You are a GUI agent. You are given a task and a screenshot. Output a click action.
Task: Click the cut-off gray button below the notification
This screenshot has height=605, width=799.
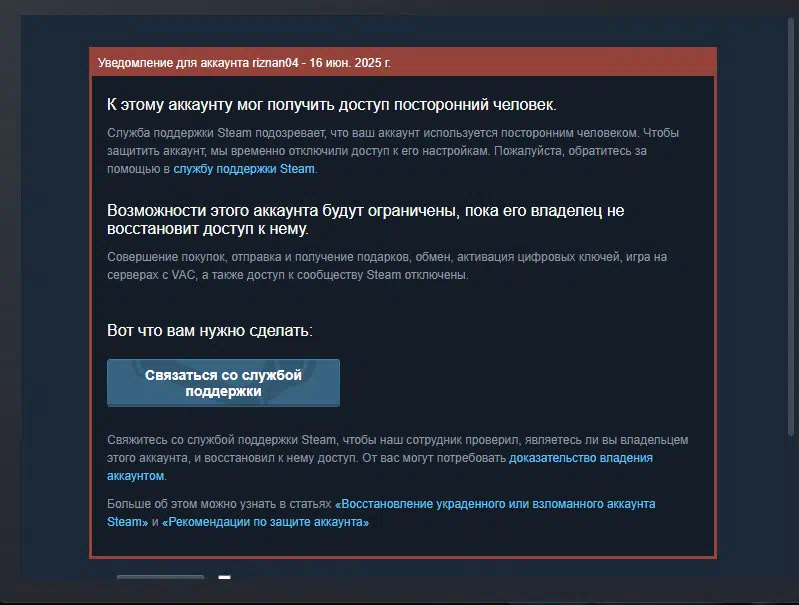pyautogui.click(x=160, y=577)
